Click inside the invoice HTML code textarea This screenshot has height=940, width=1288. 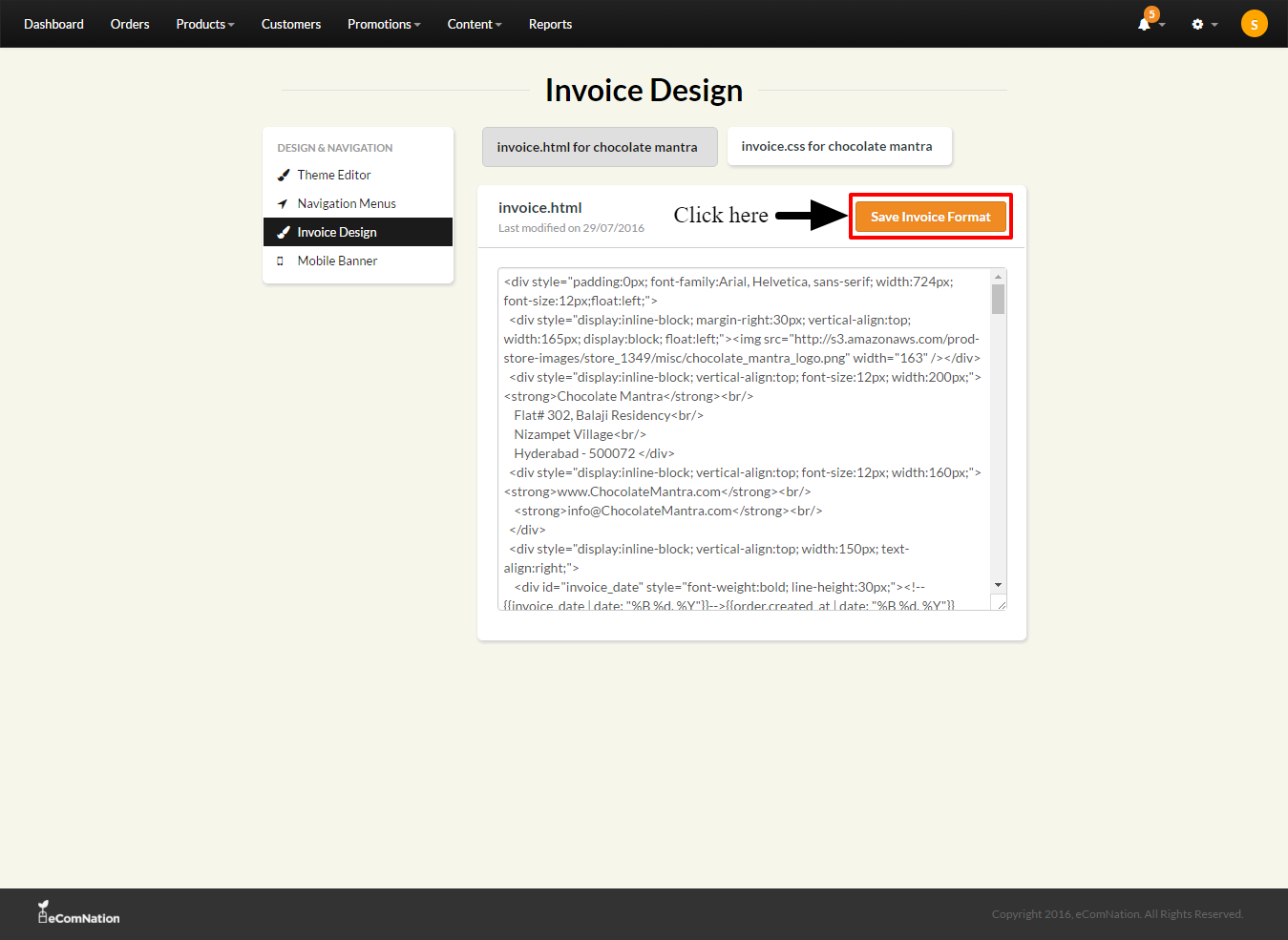tap(745, 439)
